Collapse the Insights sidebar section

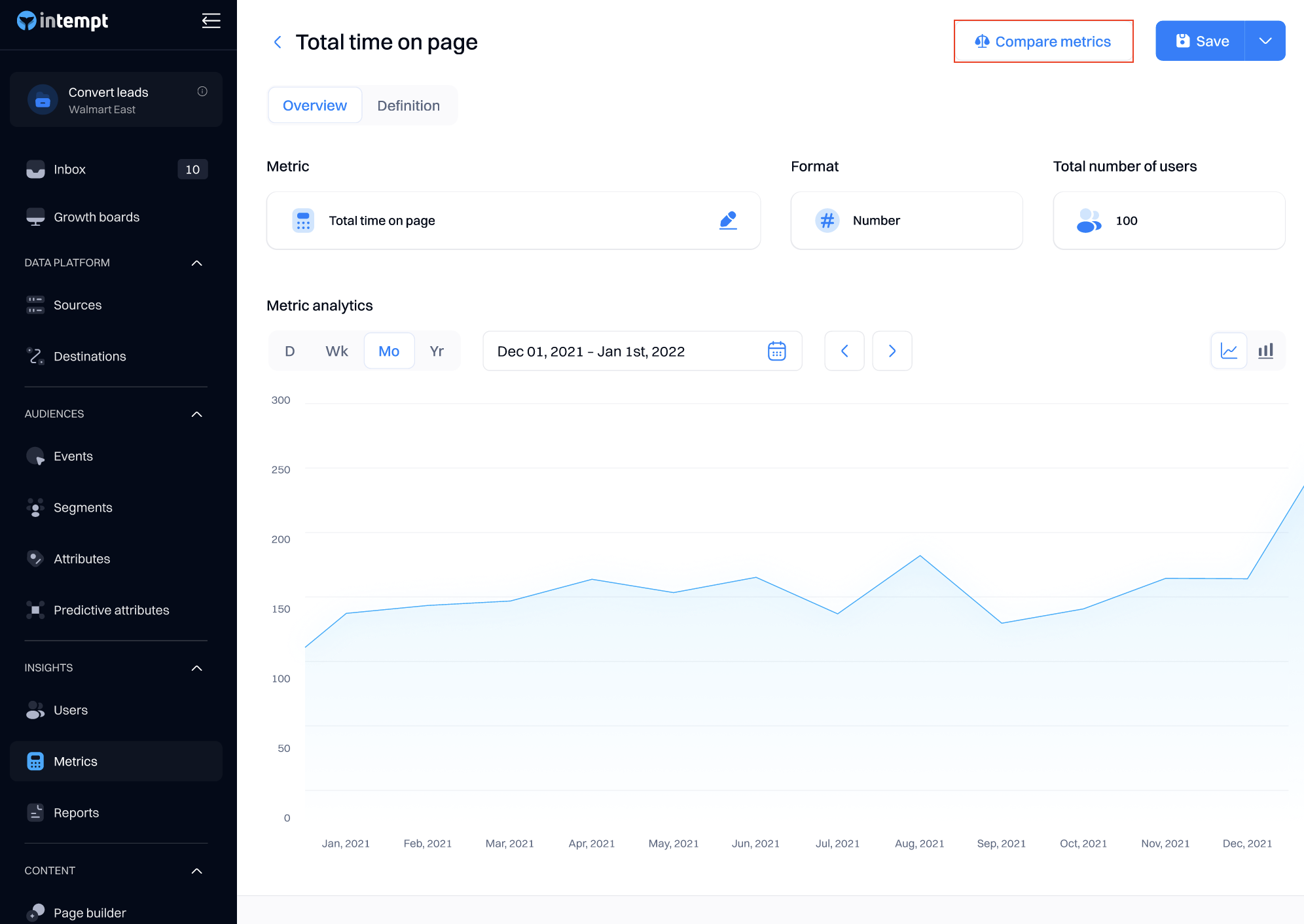pos(196,668)
